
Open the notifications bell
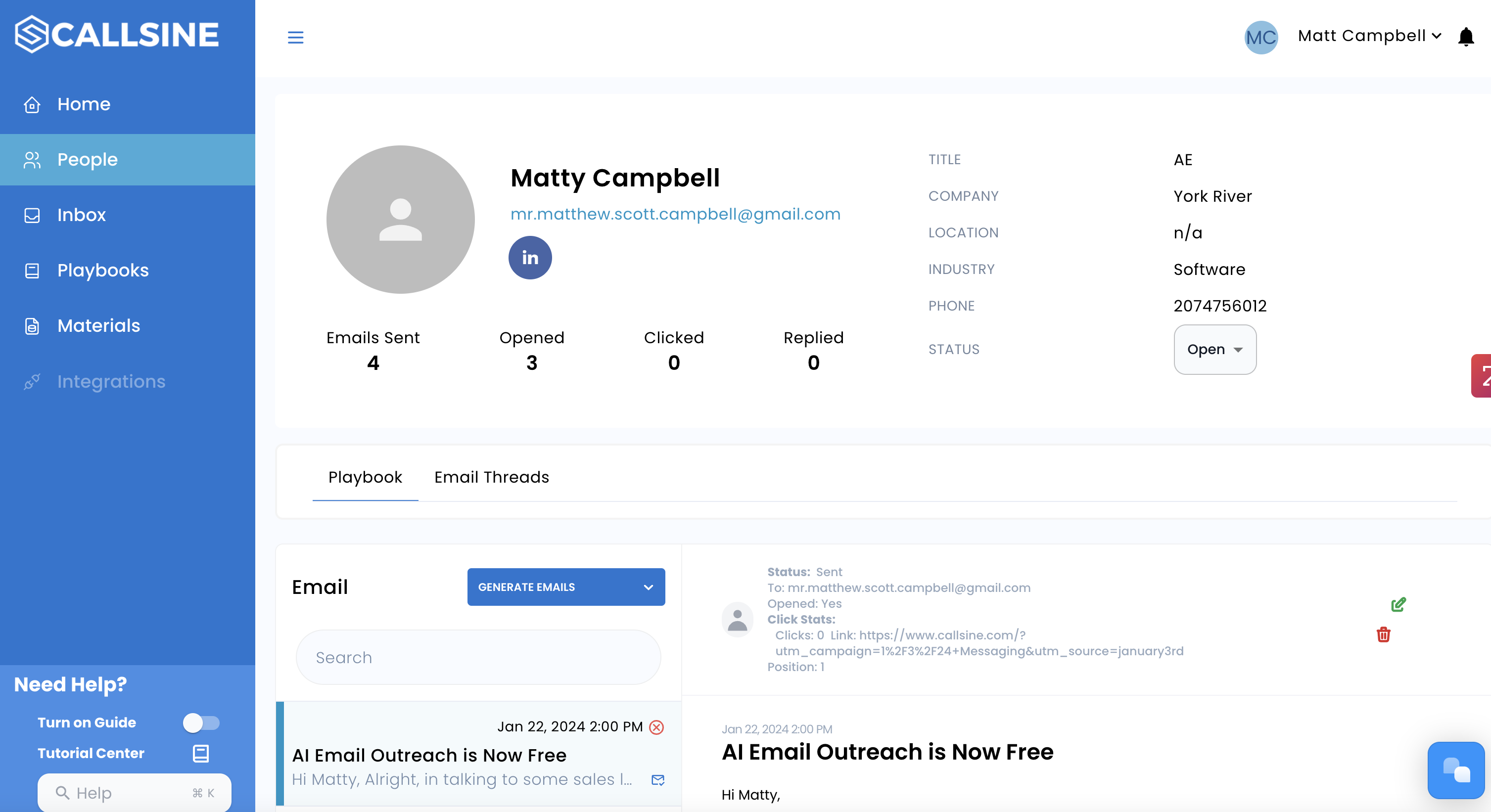1466,37
